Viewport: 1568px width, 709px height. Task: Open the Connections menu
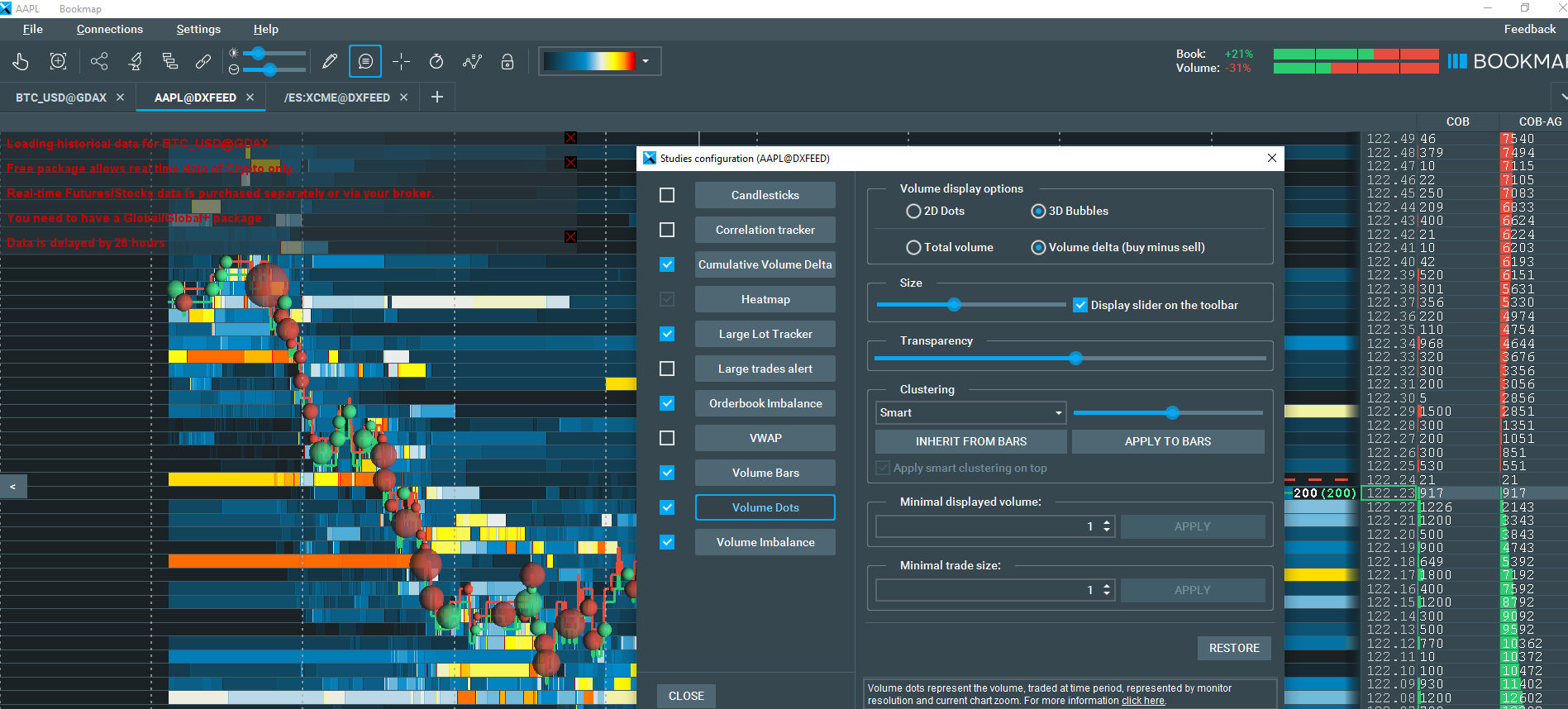pyautogui.click(x=110, y=29)
